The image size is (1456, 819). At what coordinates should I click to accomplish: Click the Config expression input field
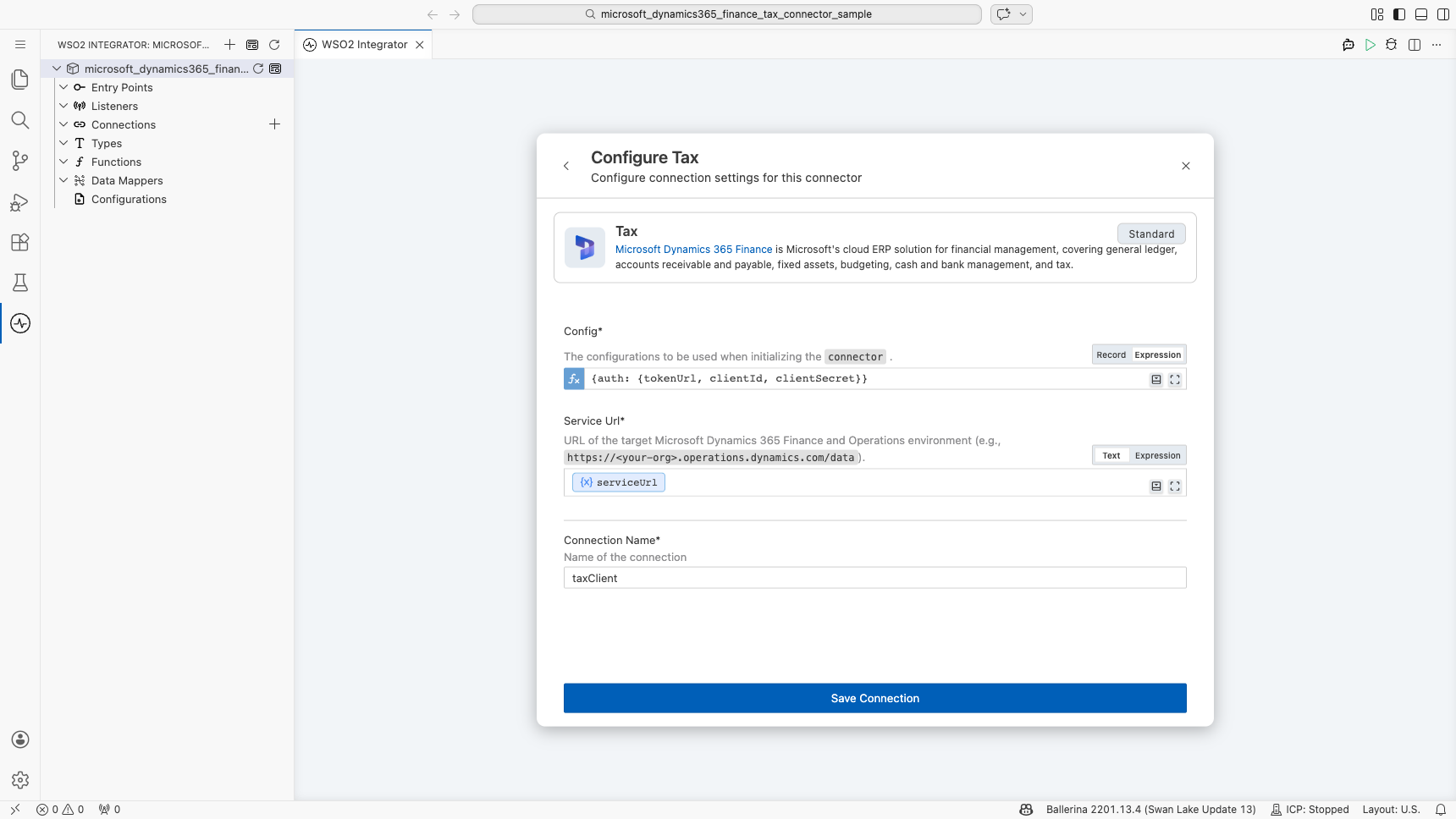(863, 379)
